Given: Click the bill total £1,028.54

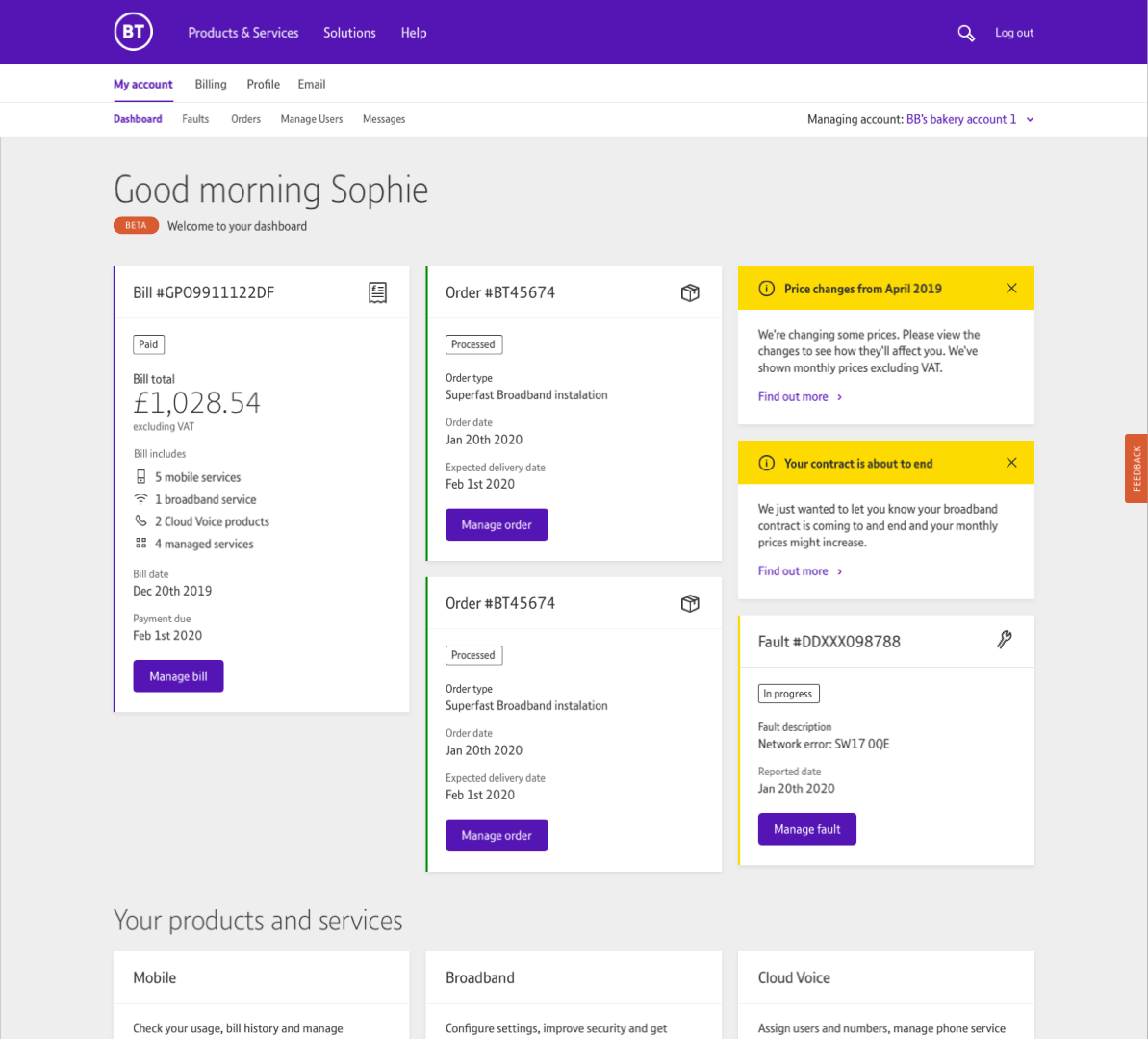Looking at the screenshot, I should [196, 403].
